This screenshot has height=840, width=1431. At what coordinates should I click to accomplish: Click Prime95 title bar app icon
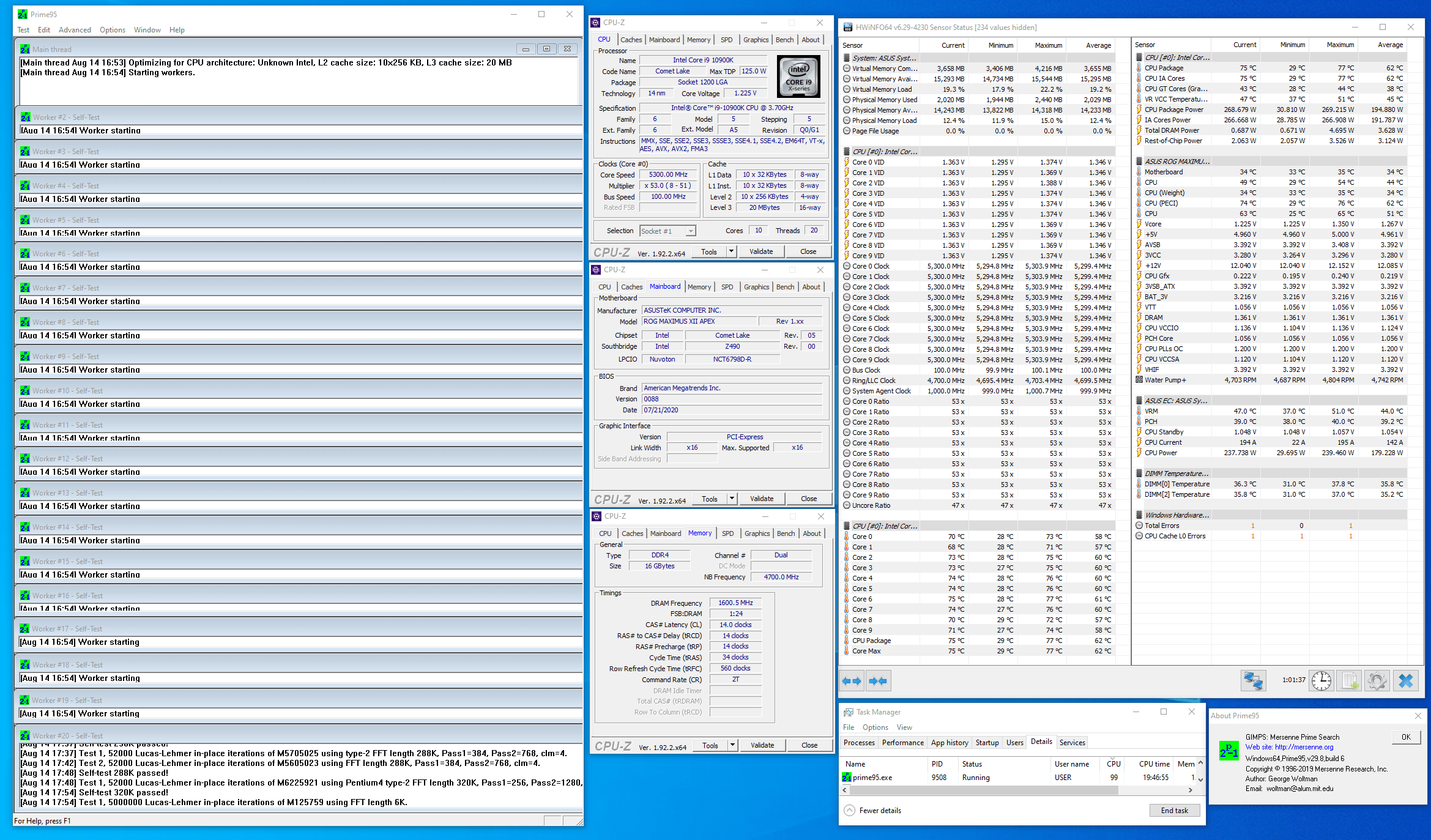point(23,14)
